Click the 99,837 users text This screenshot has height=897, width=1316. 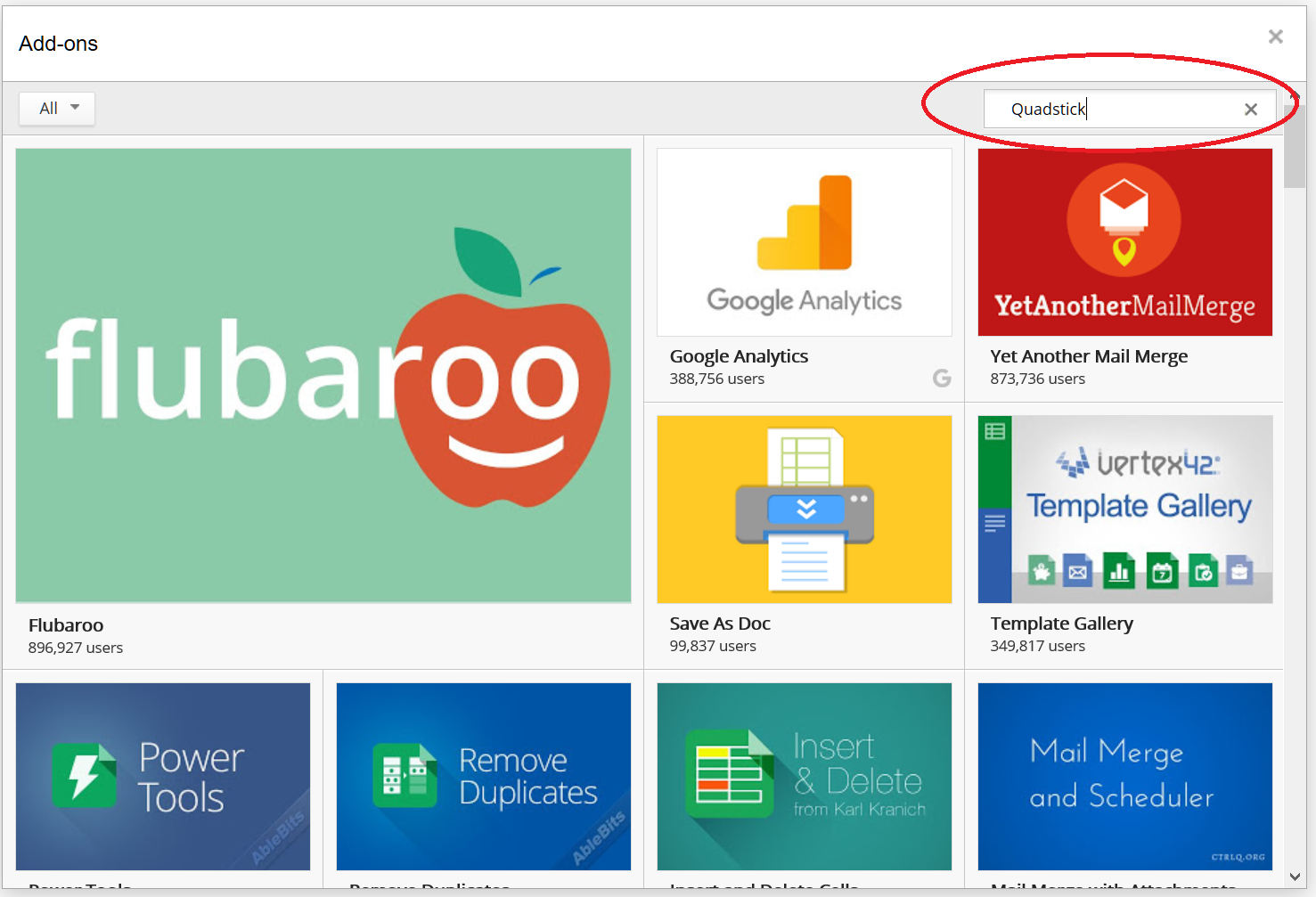(x=713, y=646)
